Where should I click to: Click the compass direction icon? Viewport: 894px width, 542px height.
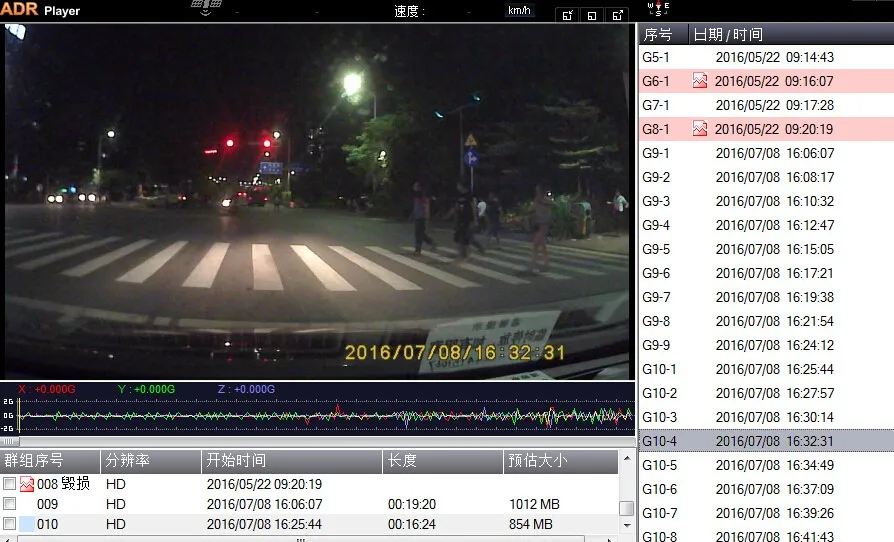659,8
